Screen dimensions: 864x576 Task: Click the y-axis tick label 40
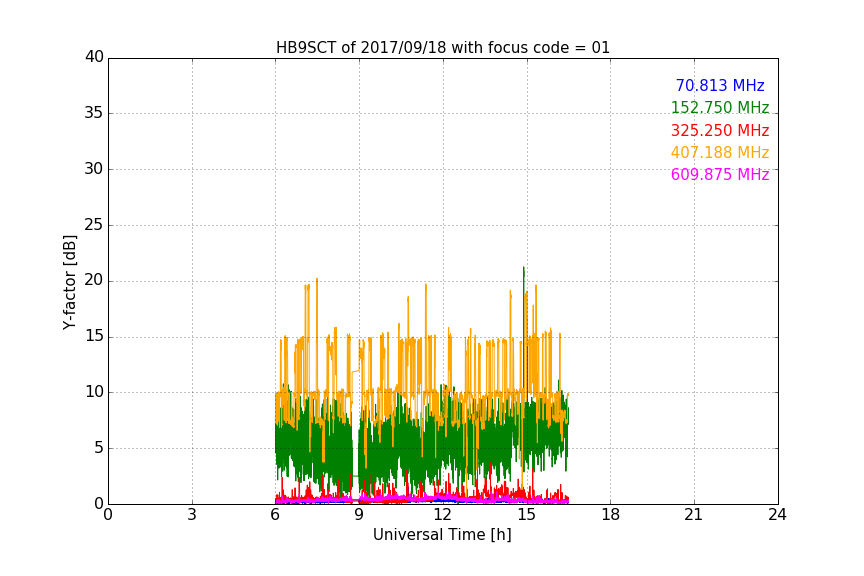click(94, 57)
